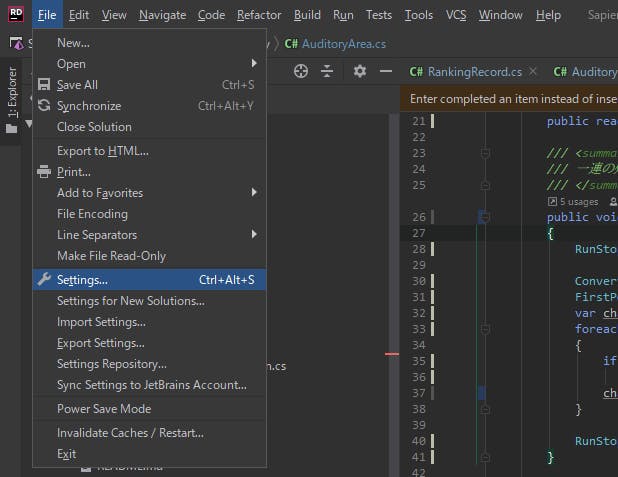Close the RankingRecord.cs tab with X
This screenshot has height=477, width=618.
coord(533,71)
